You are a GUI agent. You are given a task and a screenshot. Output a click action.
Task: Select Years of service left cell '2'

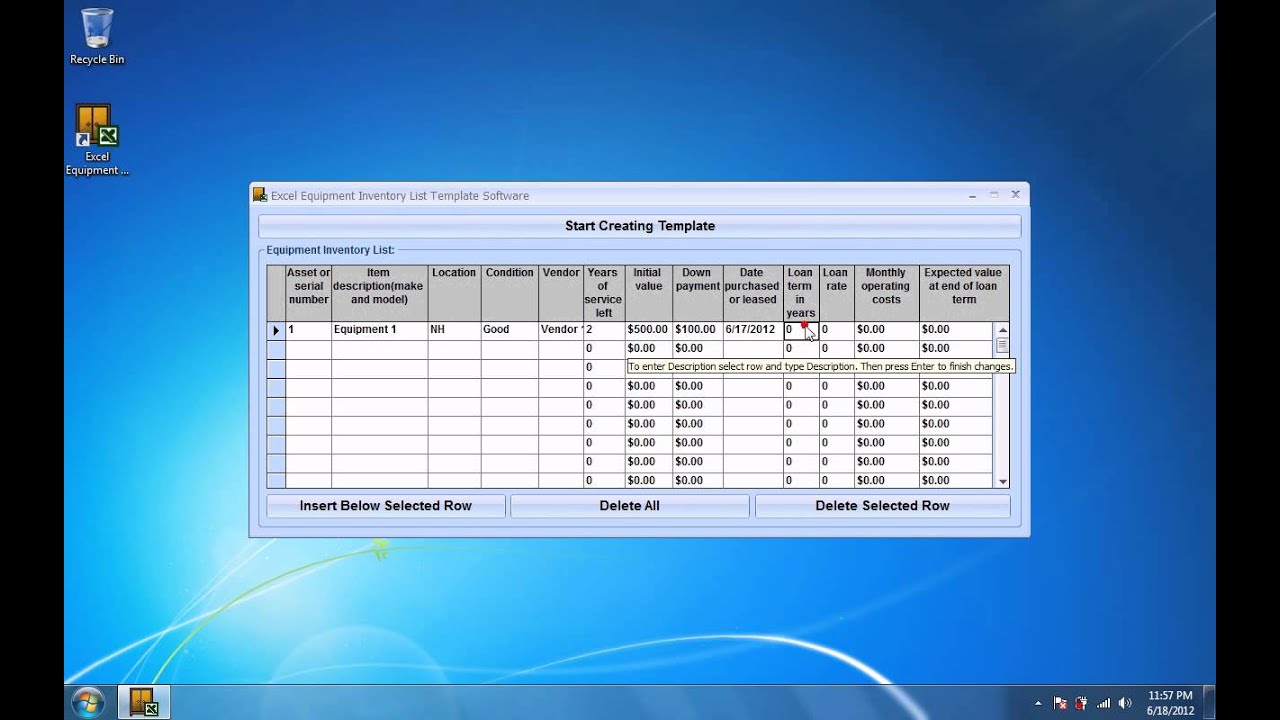(604, 330)
